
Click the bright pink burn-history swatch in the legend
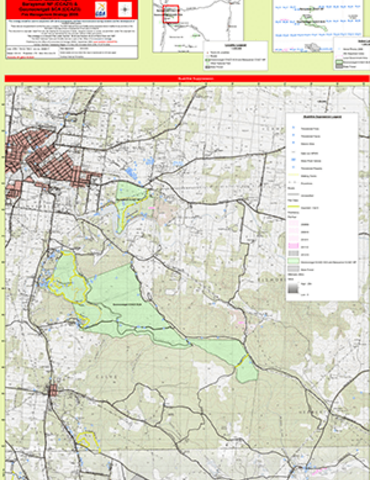(x=293, y=246)
